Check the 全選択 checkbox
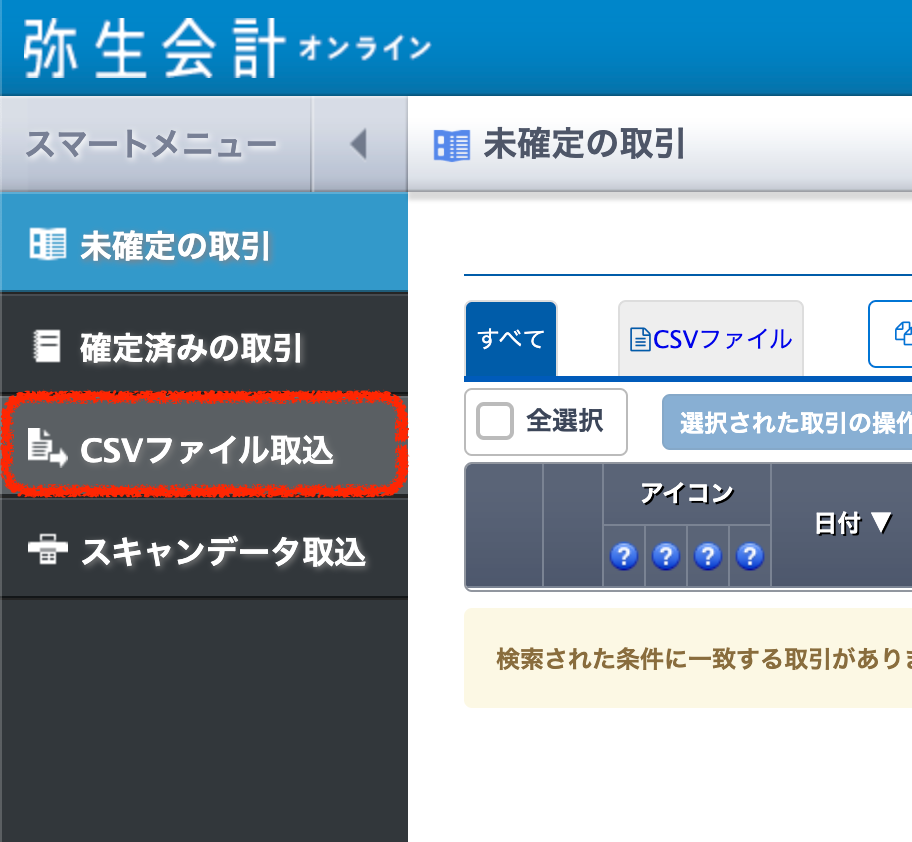The width and height of the screenshot is (912, 842). pyautogui.click(x=495, y=422)
